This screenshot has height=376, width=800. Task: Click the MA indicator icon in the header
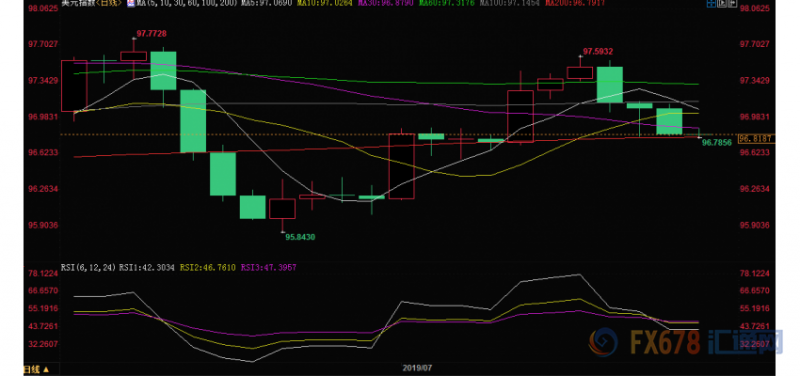(x=131, y=3)
